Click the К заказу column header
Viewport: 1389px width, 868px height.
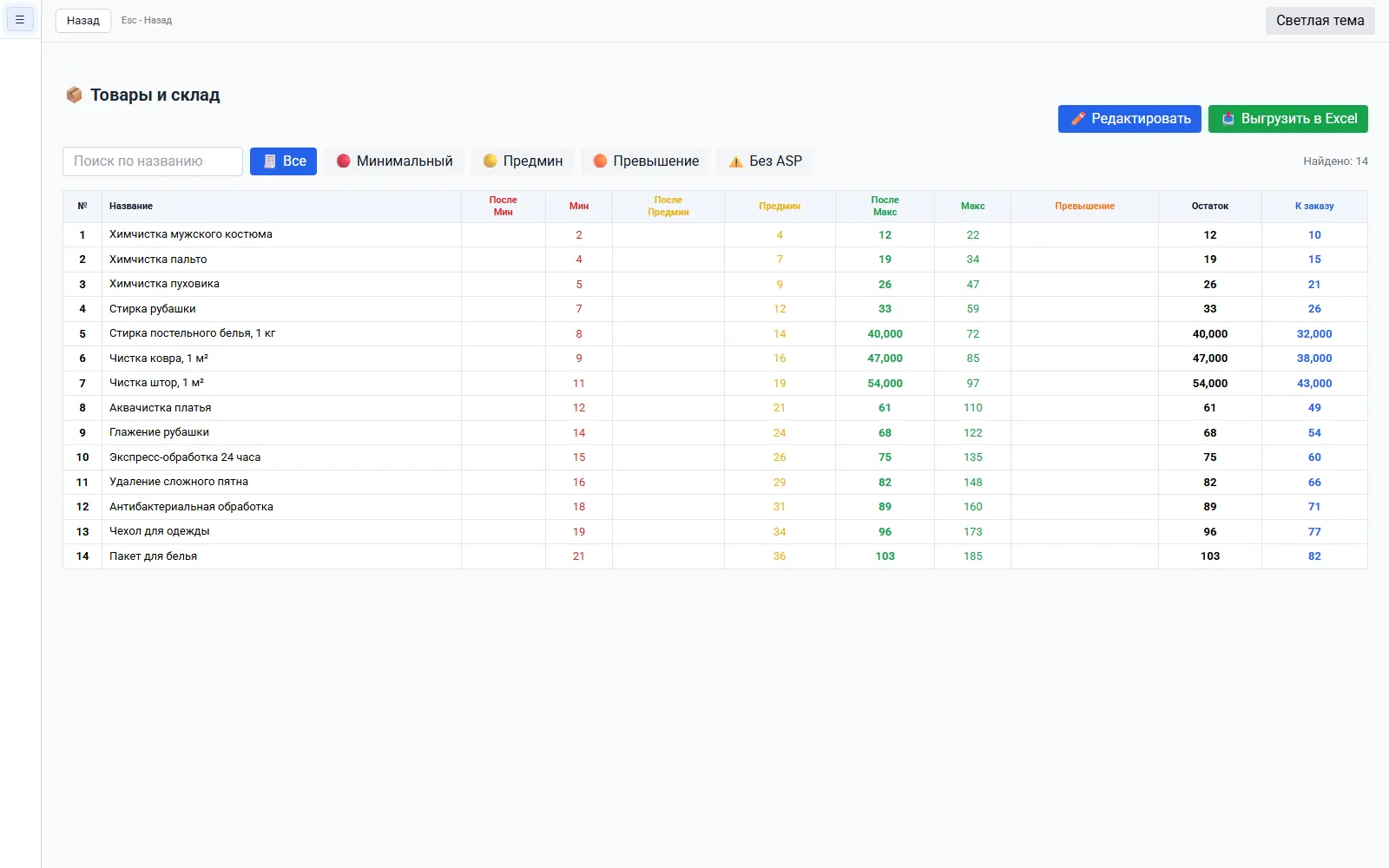1314,207
